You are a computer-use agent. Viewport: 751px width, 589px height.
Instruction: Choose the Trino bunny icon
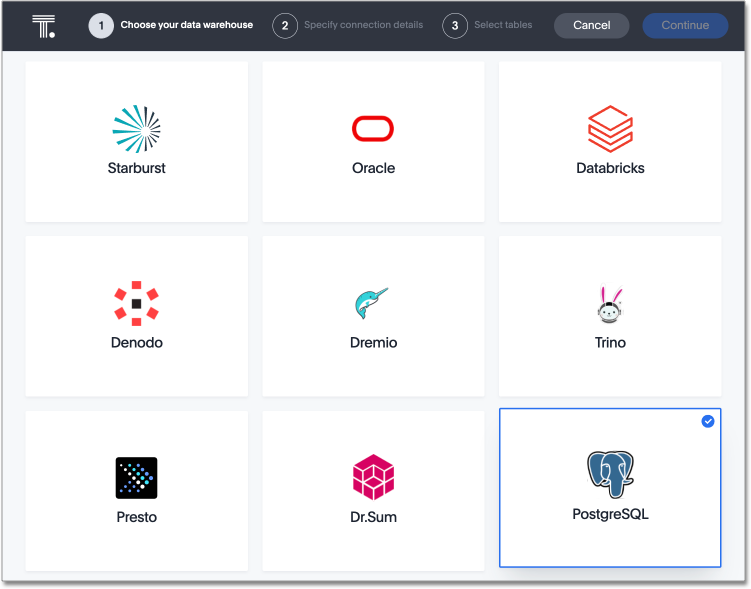[x=610, y=304]
